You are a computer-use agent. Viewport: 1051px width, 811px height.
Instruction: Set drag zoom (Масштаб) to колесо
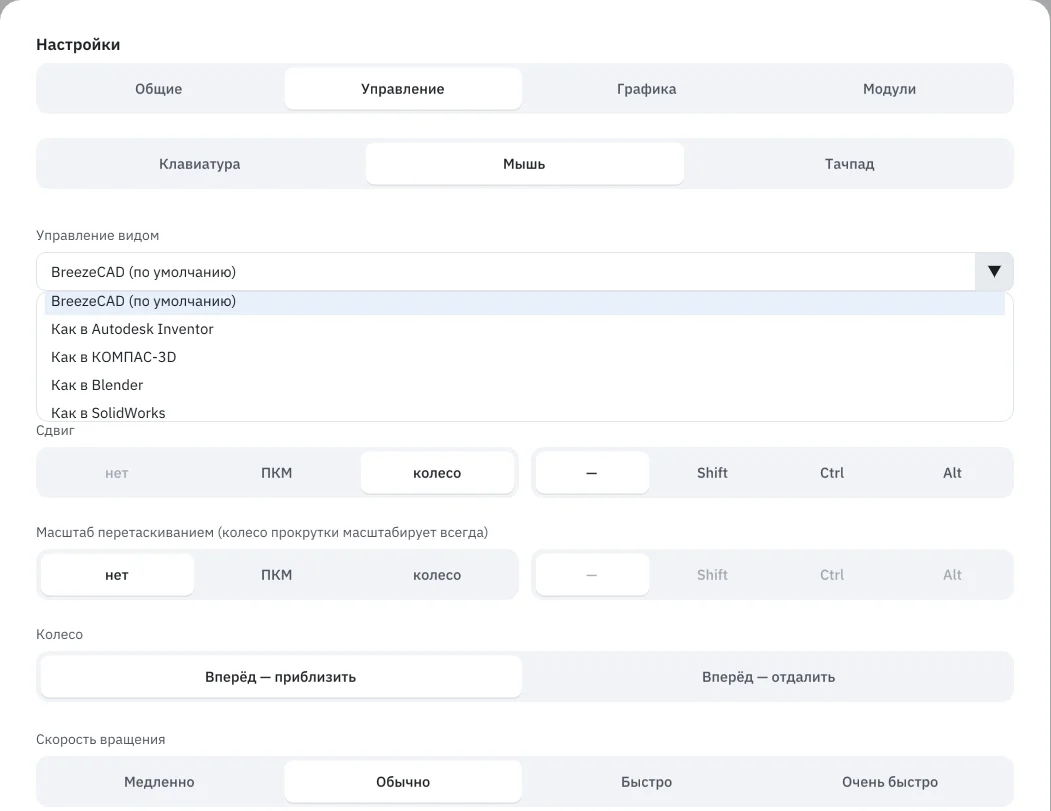pyautogui.click(x=437, y=574)
